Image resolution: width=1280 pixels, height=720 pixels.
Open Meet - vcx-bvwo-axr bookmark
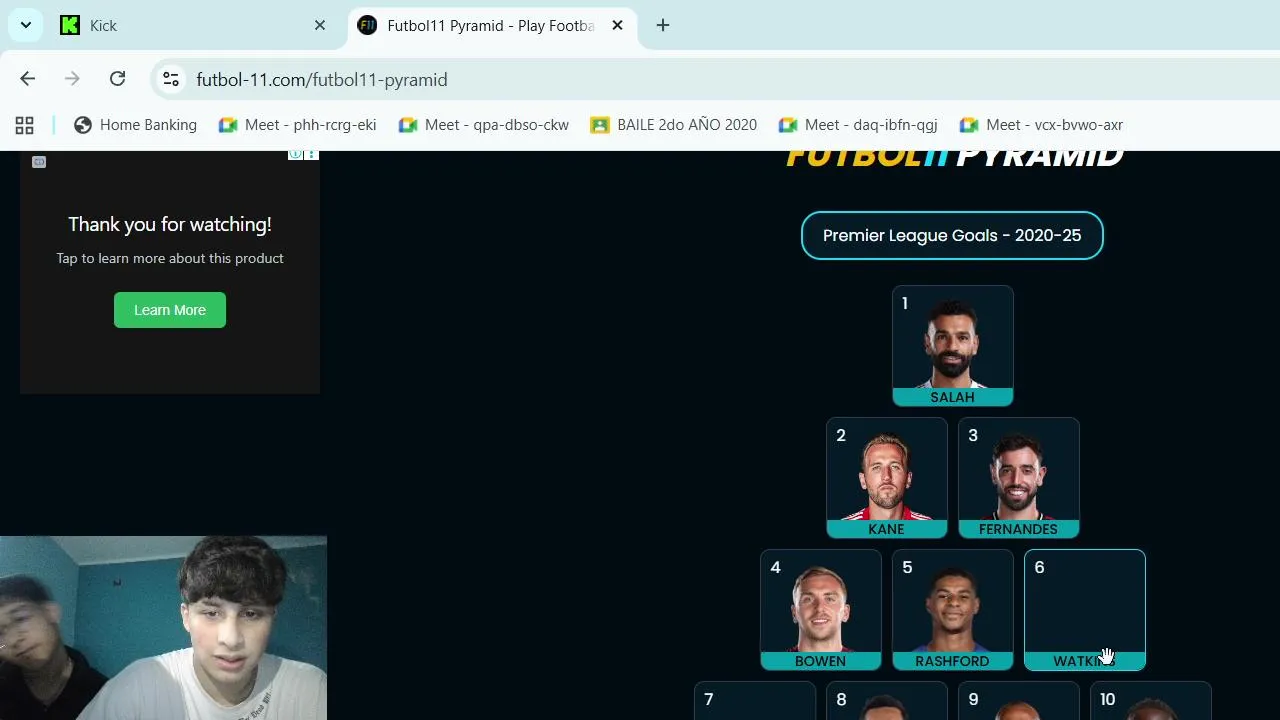[1041, 125]
